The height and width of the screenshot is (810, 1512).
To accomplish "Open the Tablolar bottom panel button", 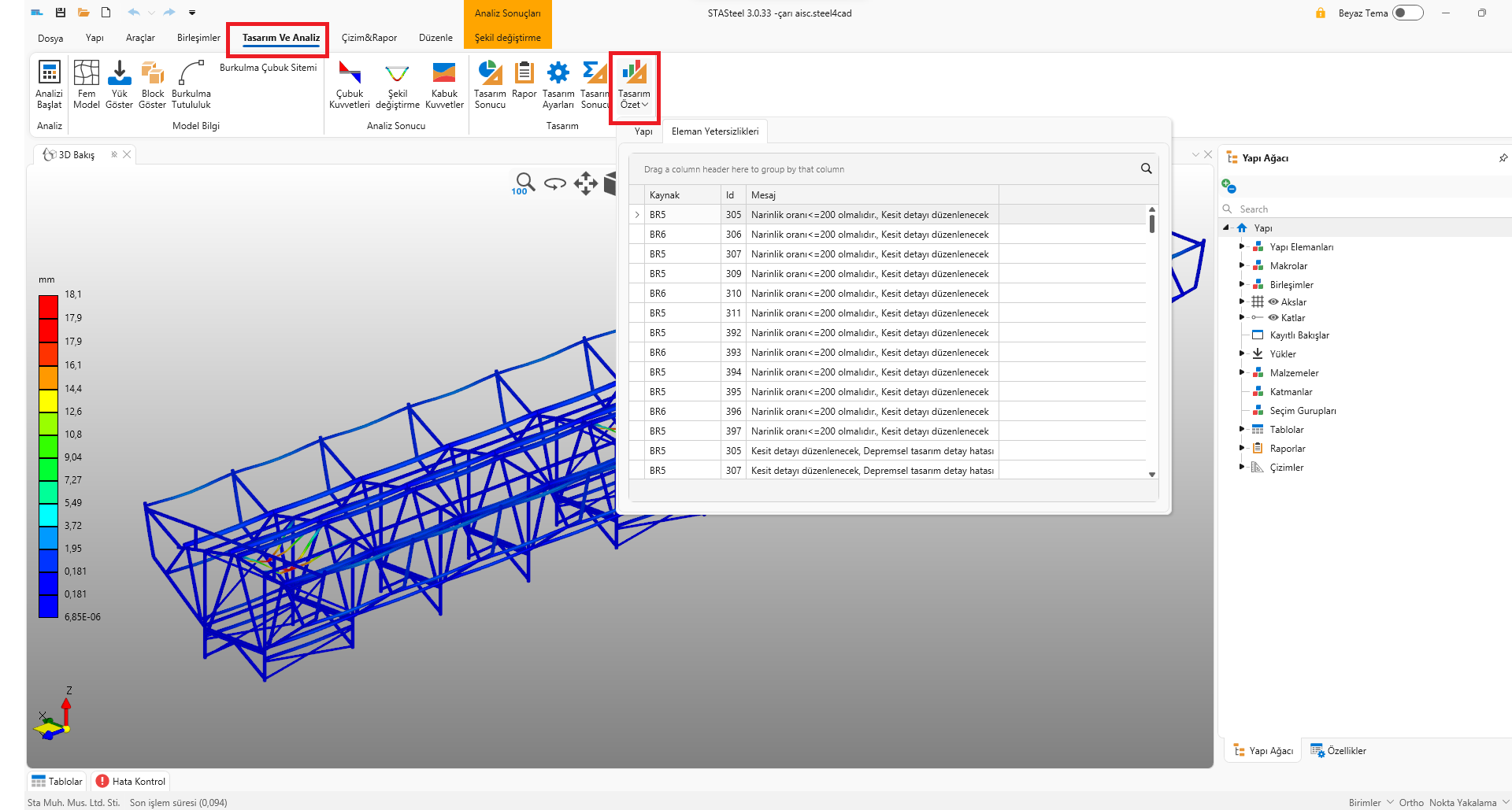I will (57, 782).
